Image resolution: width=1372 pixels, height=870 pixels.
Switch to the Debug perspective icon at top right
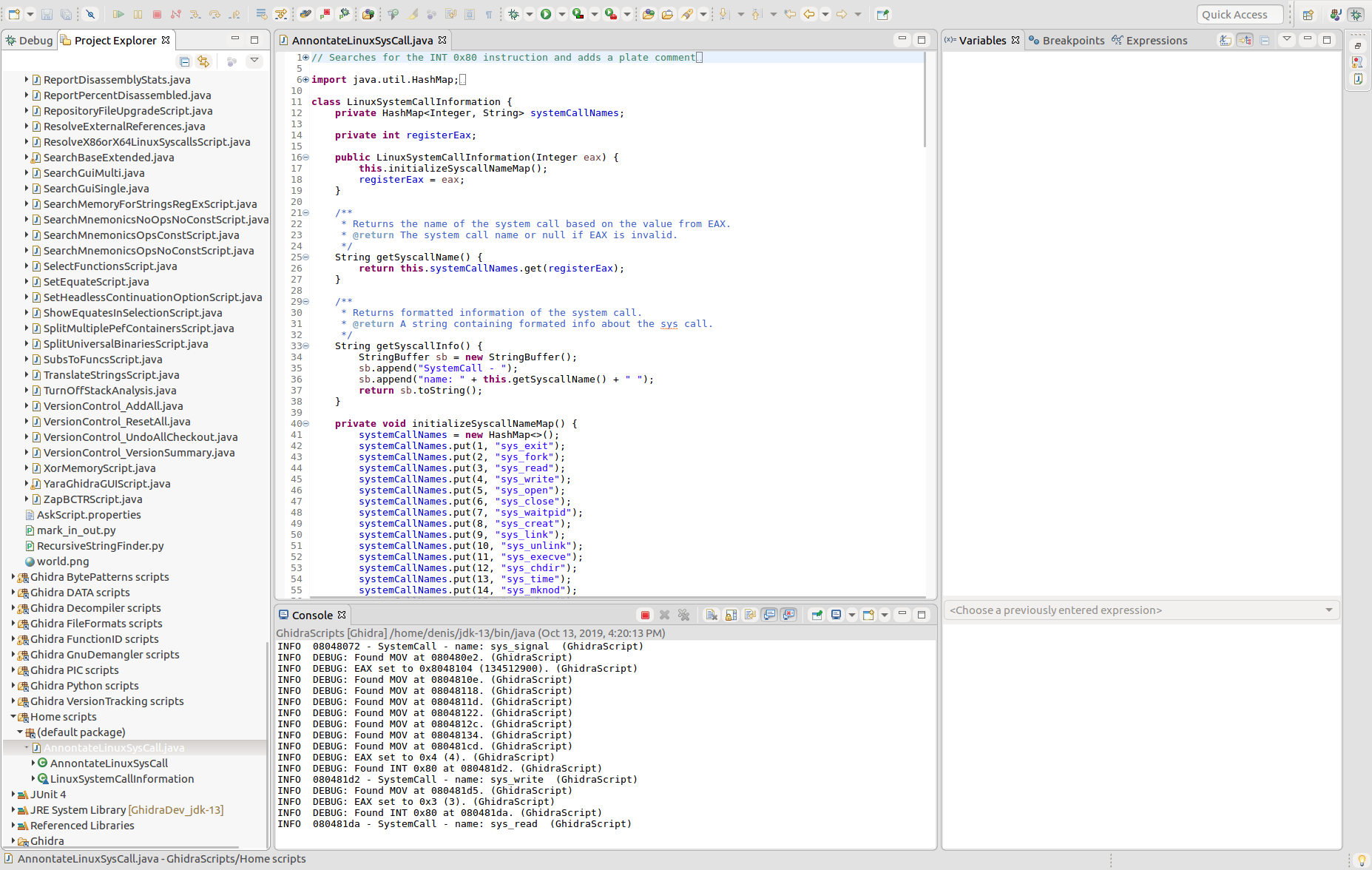pos(1355,15)
